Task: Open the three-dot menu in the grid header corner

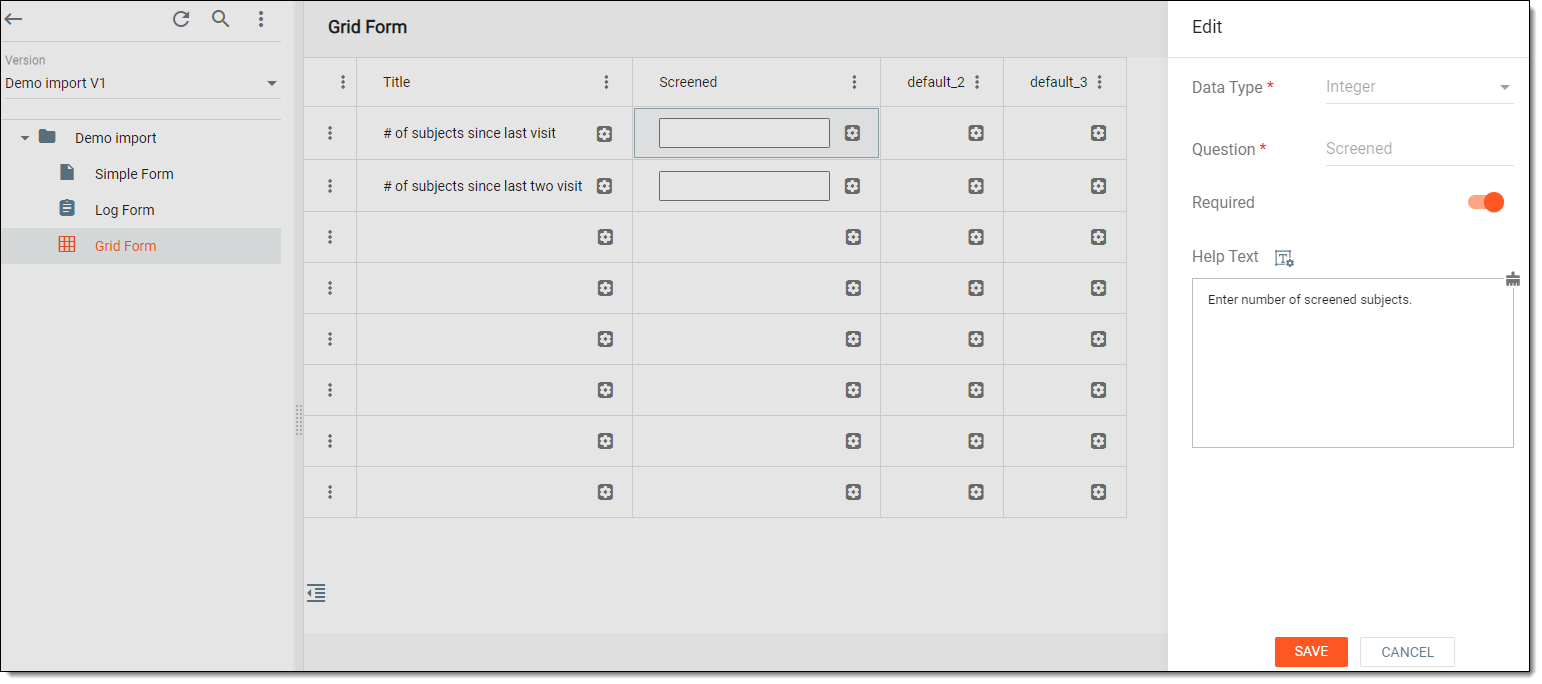Action: coord(343,82)
